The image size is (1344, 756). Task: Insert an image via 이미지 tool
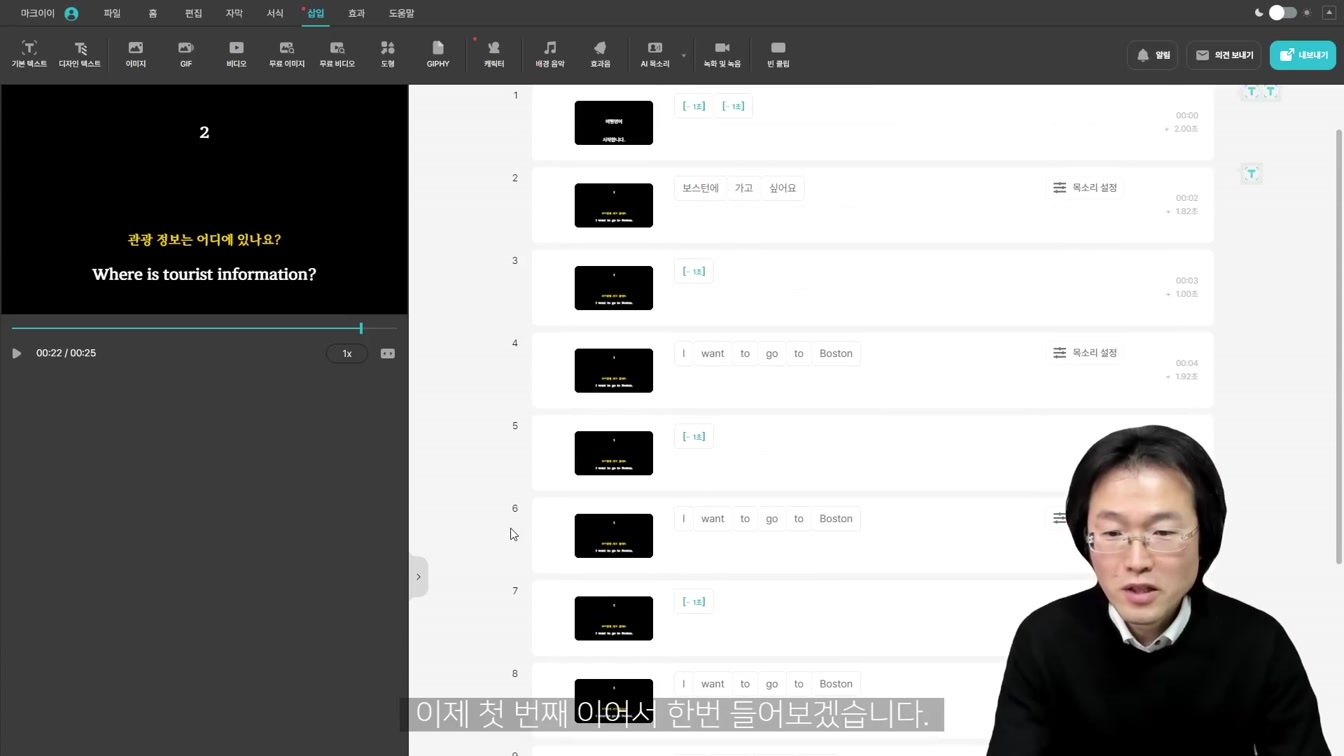[136, 54]
